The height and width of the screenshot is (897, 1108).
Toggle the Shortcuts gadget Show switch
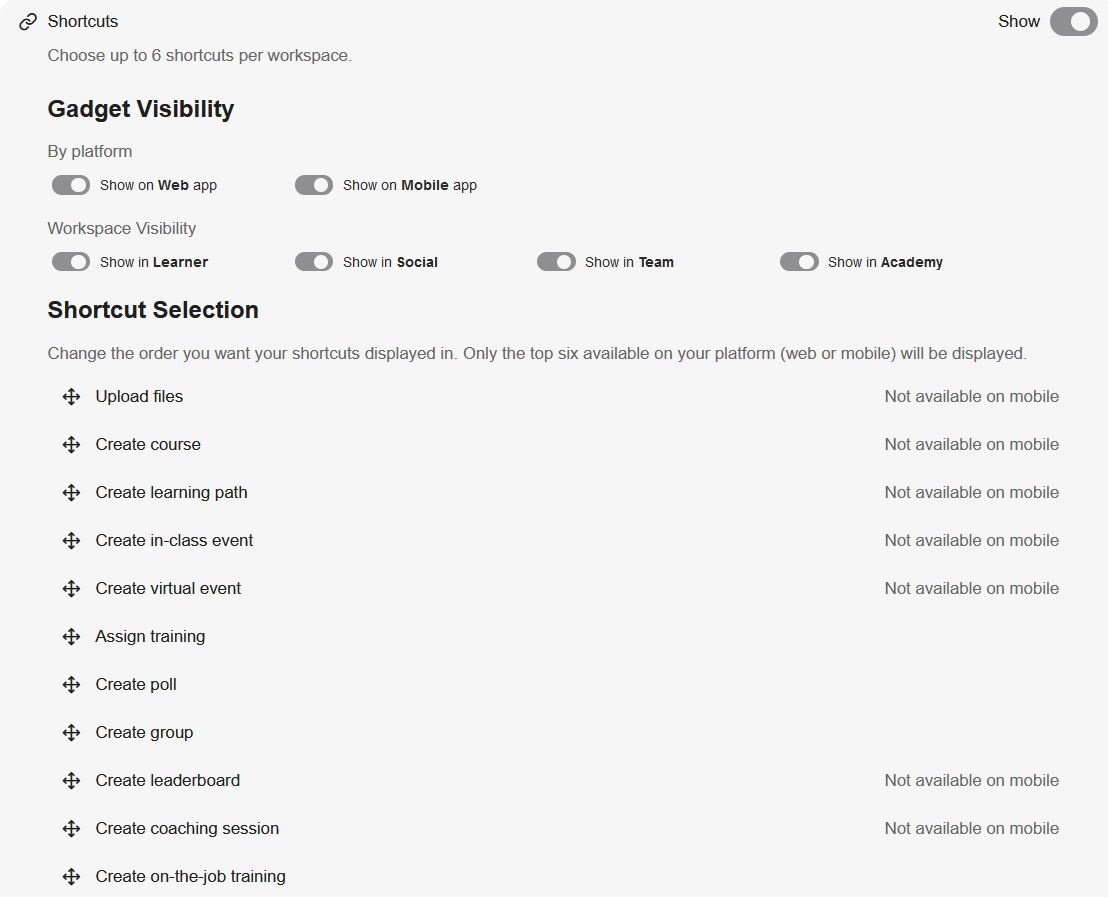click(x=1073, y=22)
